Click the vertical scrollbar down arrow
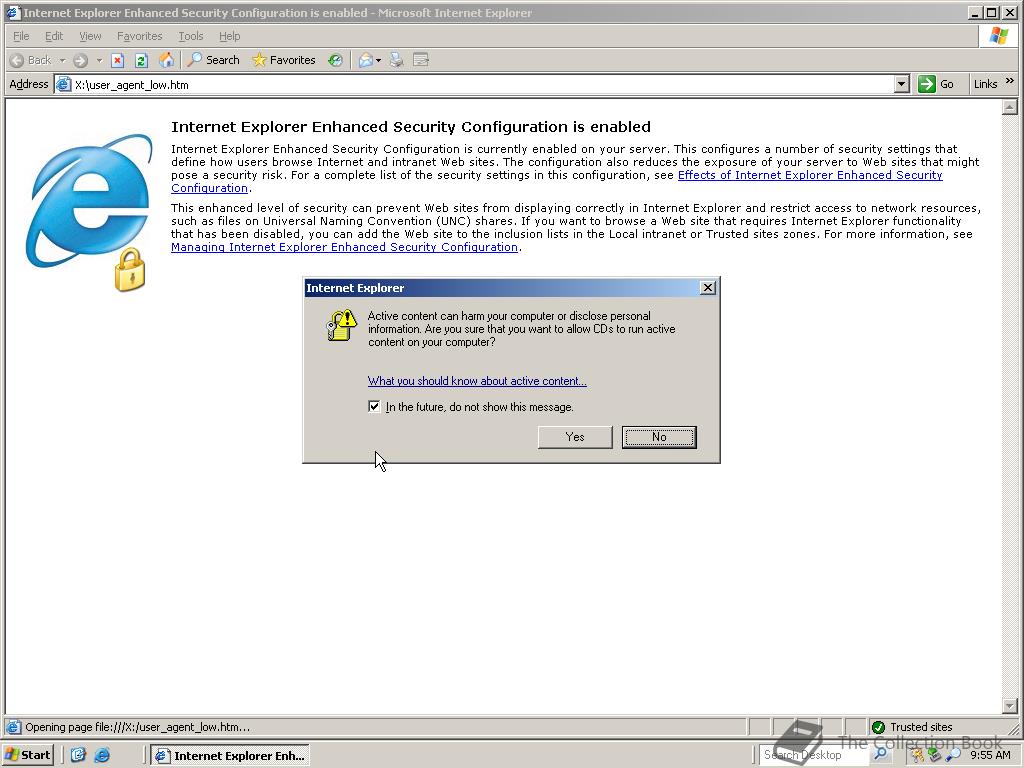 click(1010, 706)
